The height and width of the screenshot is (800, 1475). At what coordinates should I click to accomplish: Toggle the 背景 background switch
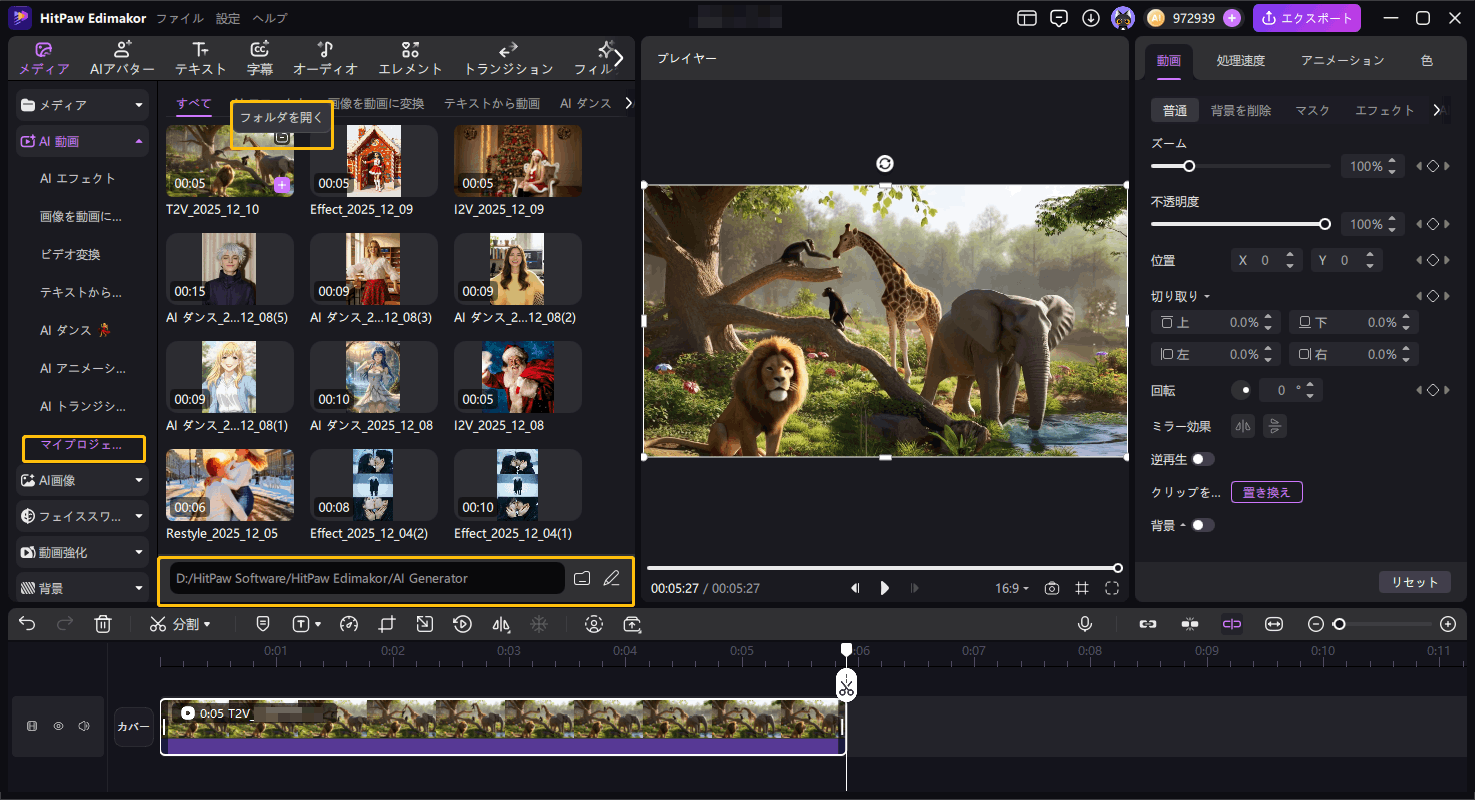pyautogui.click(x=1202, y=525)
